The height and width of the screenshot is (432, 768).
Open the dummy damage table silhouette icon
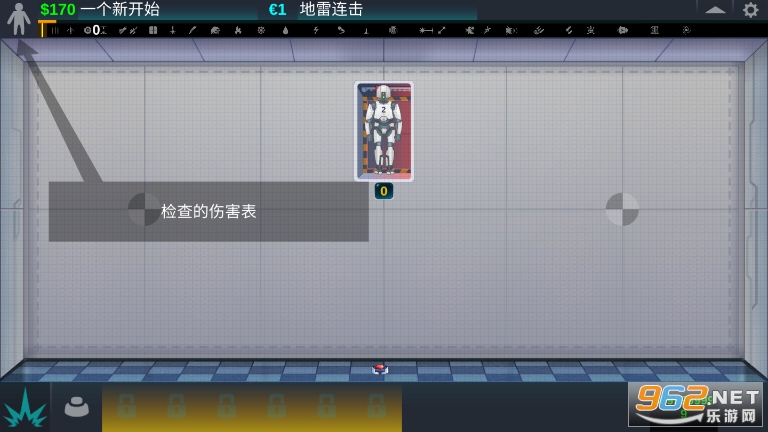[x=19, y=19]
